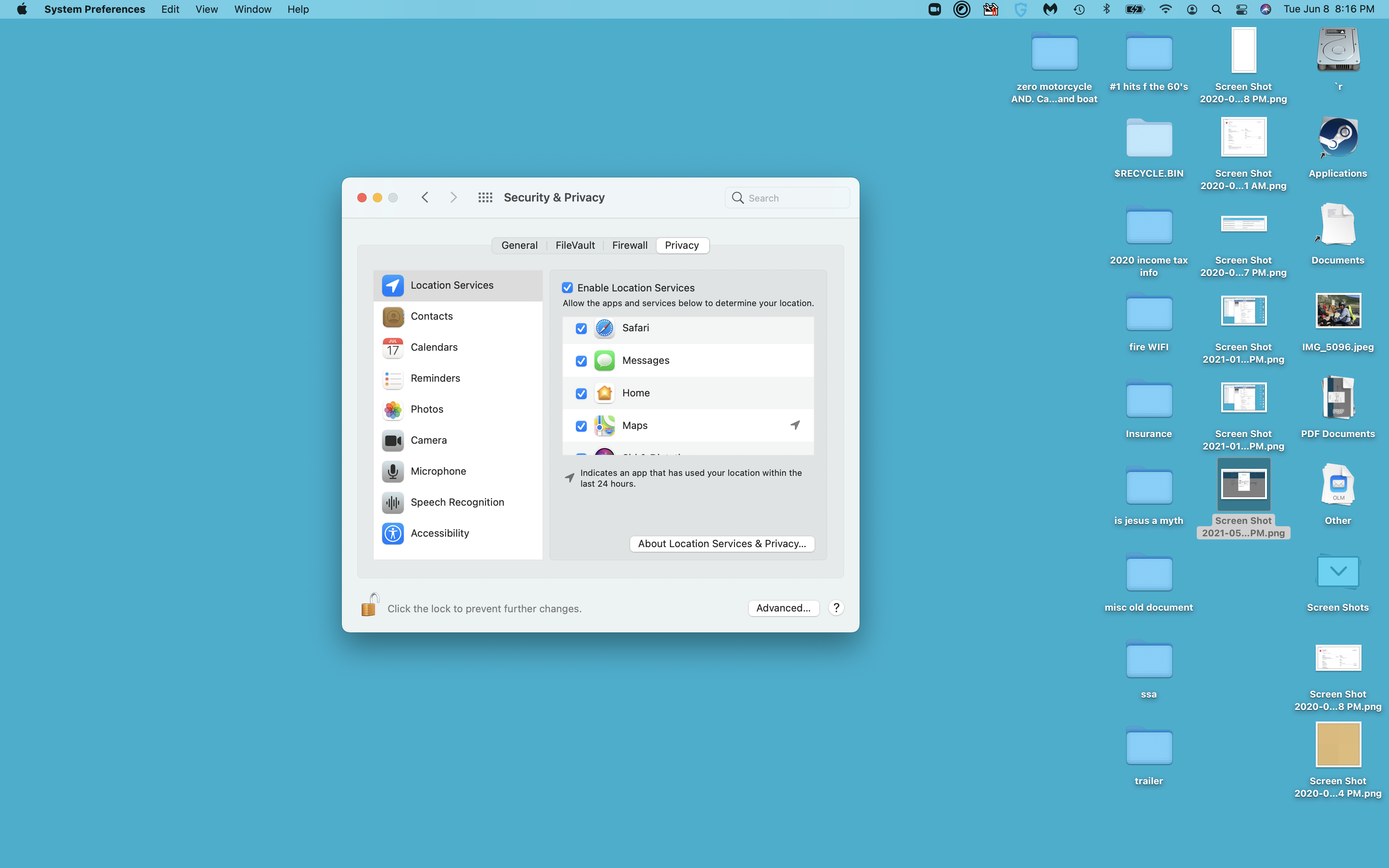Select Microphone in the privacy list
Screen dimensions: 1389x868
pos(438,471)
